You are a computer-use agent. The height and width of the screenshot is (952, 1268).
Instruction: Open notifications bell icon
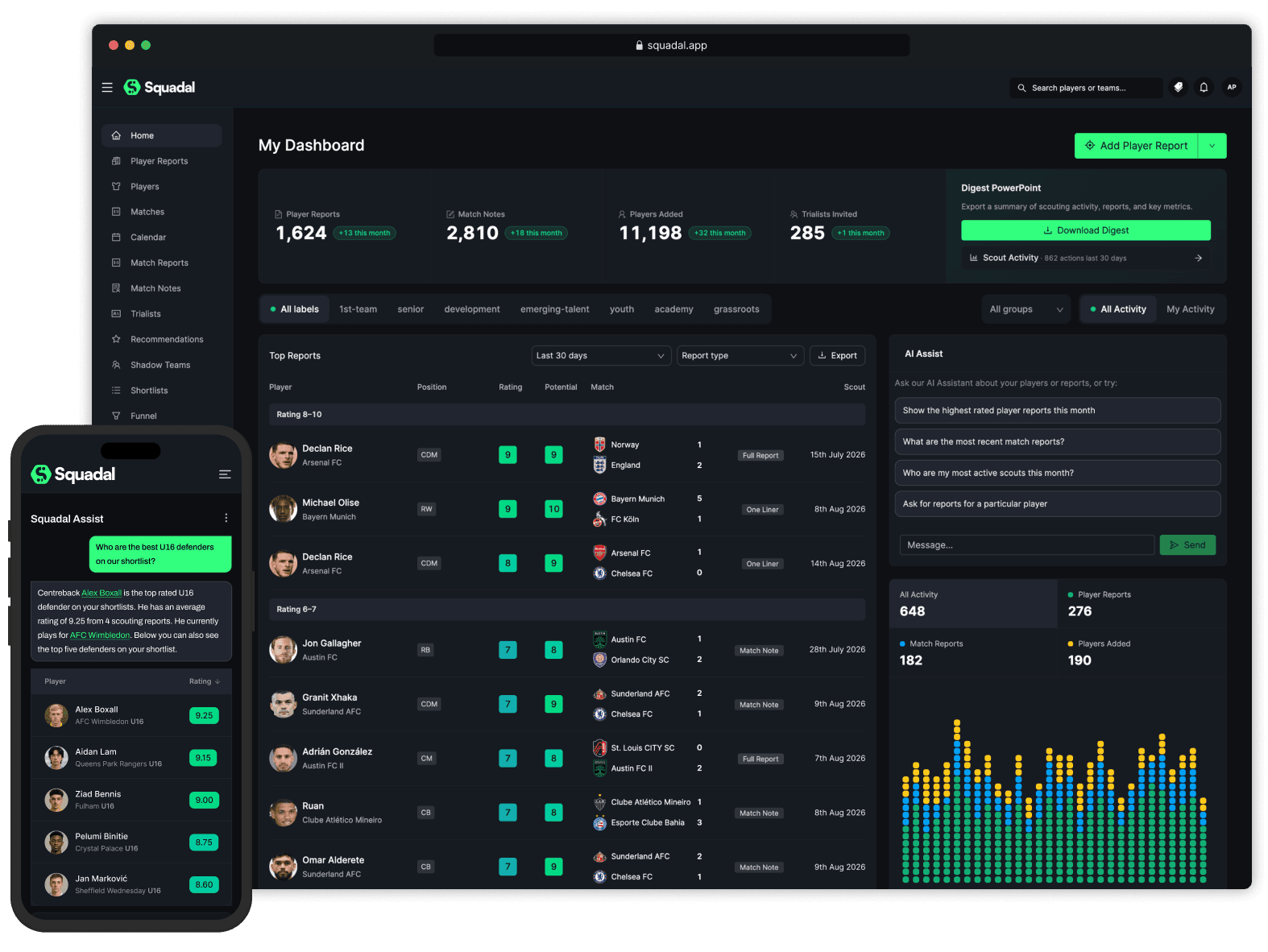[x=1204, y=87]
